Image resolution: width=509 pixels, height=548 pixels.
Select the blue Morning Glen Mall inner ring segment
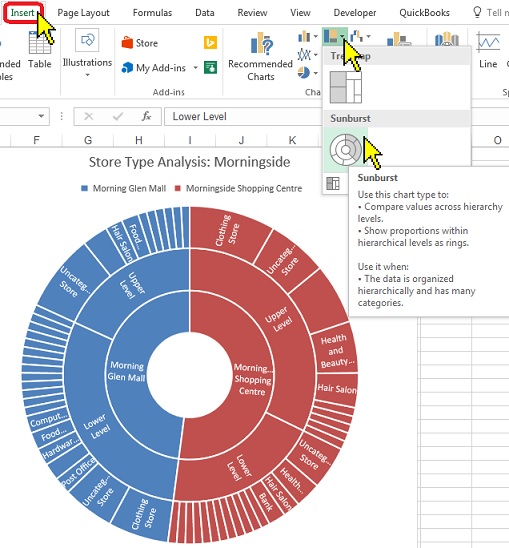126,371
